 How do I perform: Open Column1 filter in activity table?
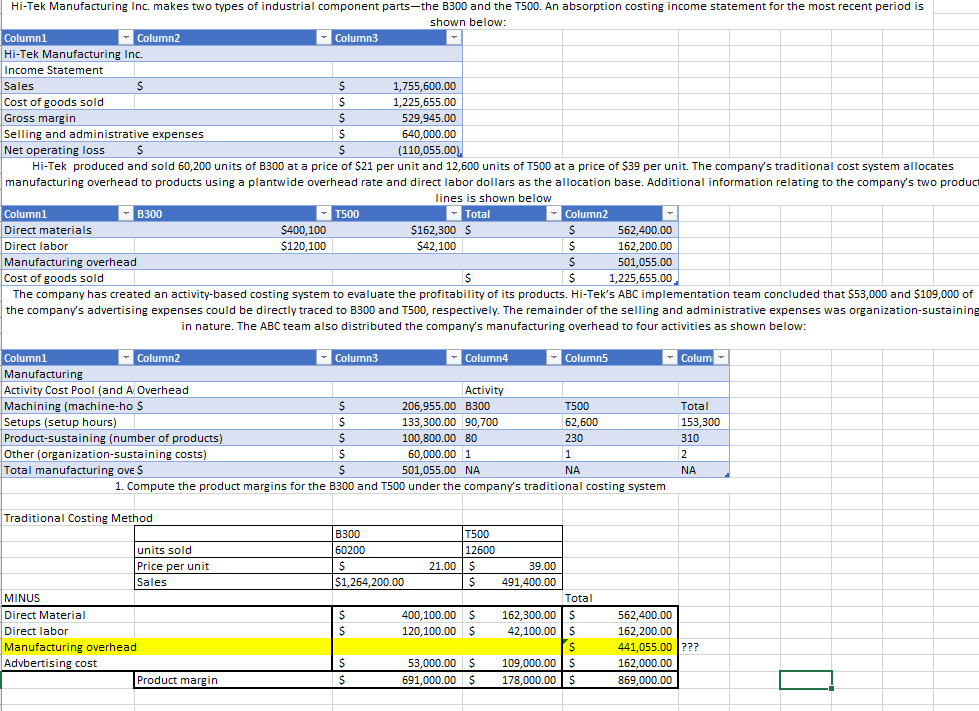126,358
